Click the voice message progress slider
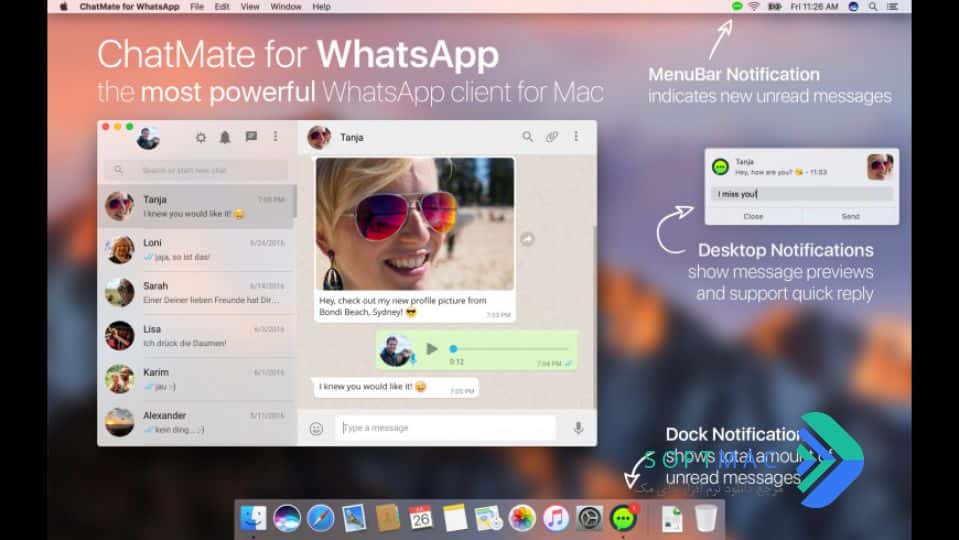Screen dimensions: 959x540 pos(510,349)
